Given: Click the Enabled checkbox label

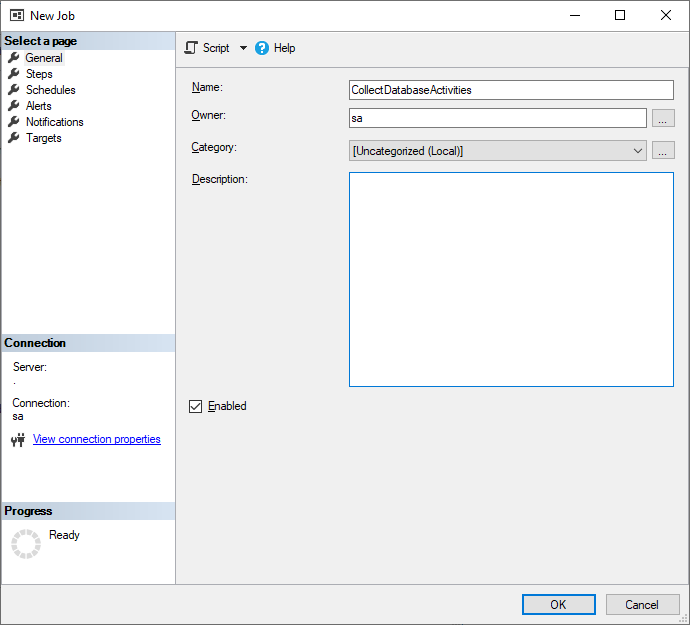Looking at the screenshot, I should [227, 406].
